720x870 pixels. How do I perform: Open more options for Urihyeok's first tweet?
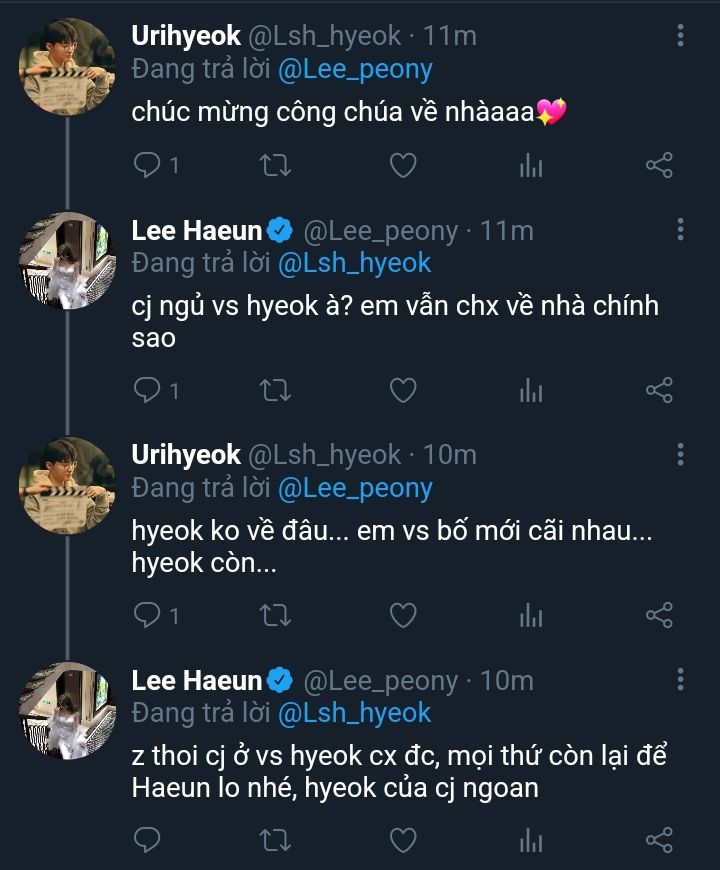681,37
